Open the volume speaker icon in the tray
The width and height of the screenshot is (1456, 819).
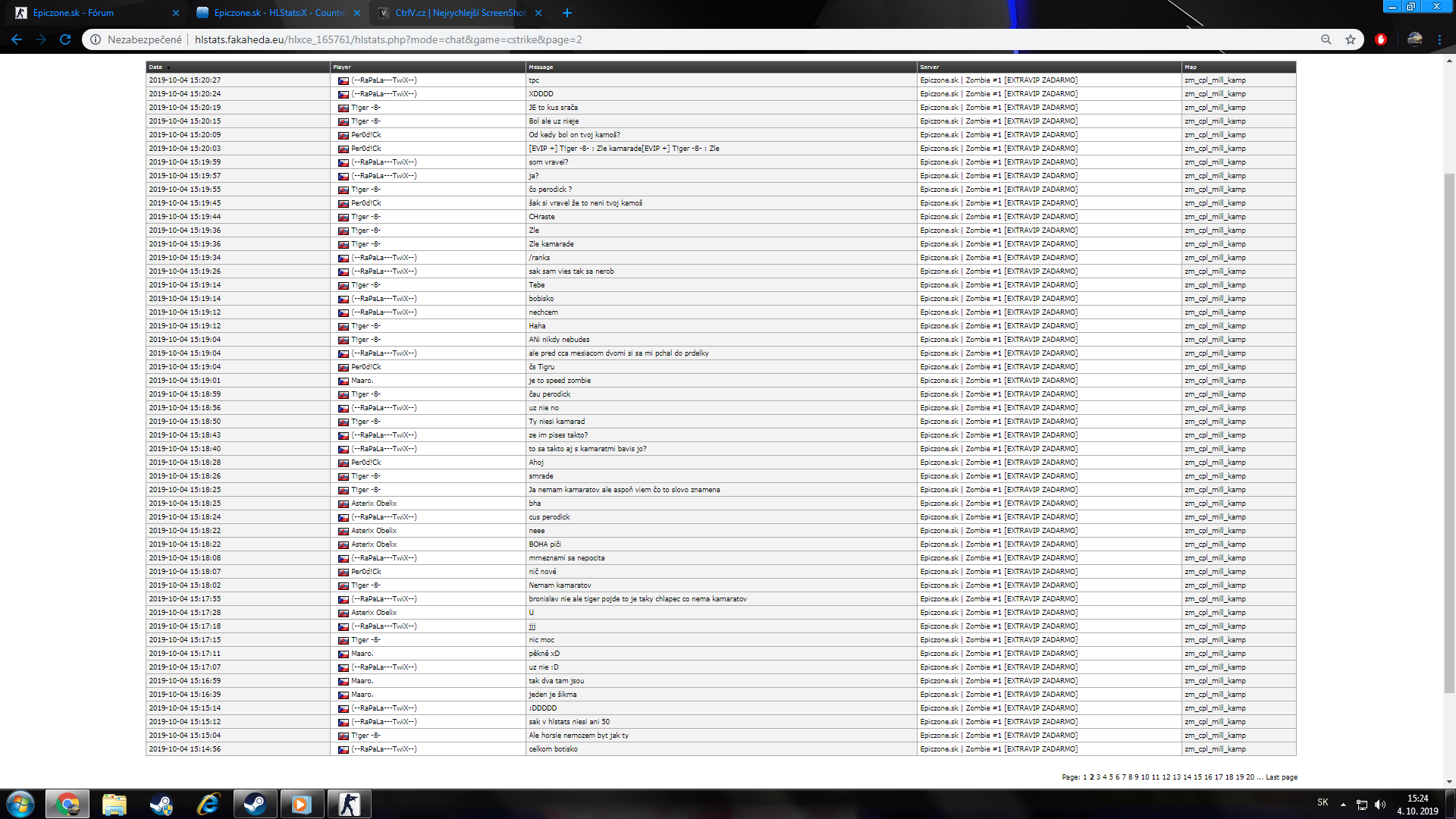point(1380,804)
